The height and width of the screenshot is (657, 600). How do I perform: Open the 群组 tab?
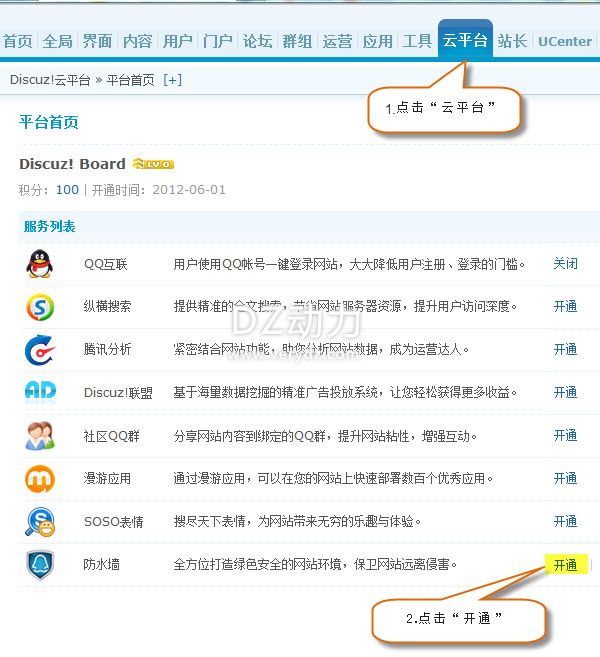pos(297,41)
